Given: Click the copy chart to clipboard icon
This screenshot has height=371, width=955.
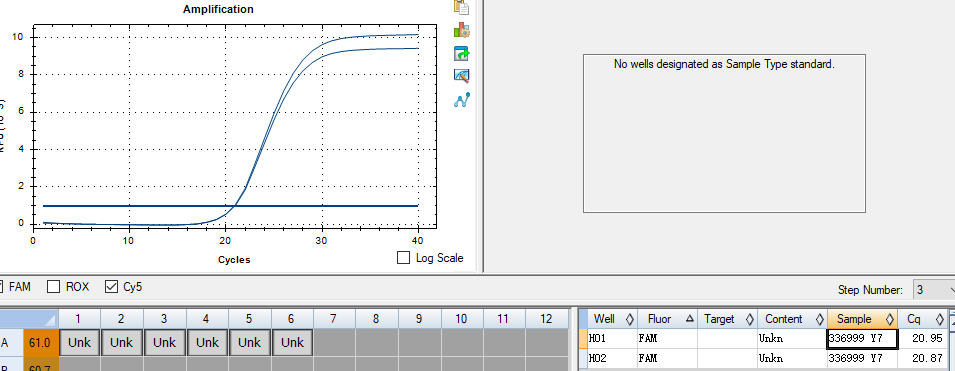Looking at the screenshot, I should click(x=462, y=7).
